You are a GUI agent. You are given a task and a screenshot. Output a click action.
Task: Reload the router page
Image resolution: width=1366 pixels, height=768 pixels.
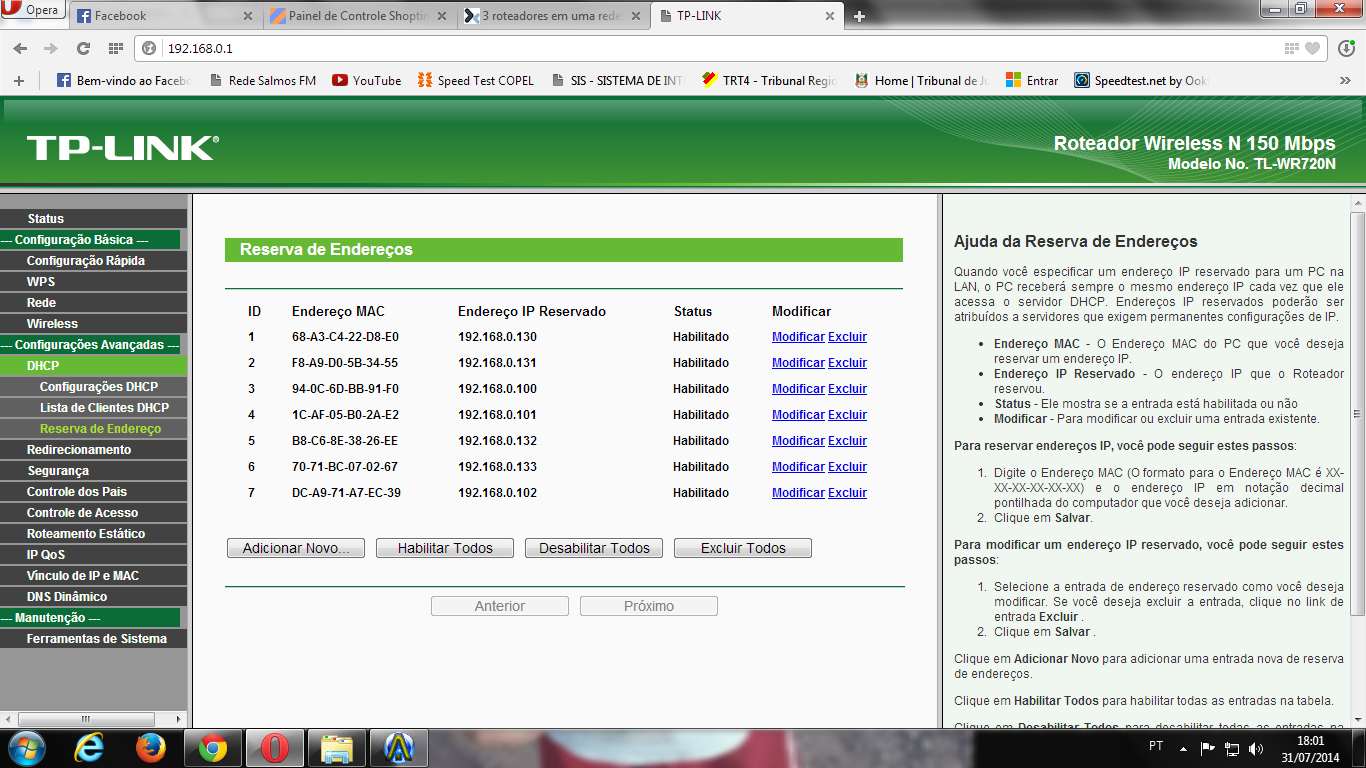(x=84, y=48)
